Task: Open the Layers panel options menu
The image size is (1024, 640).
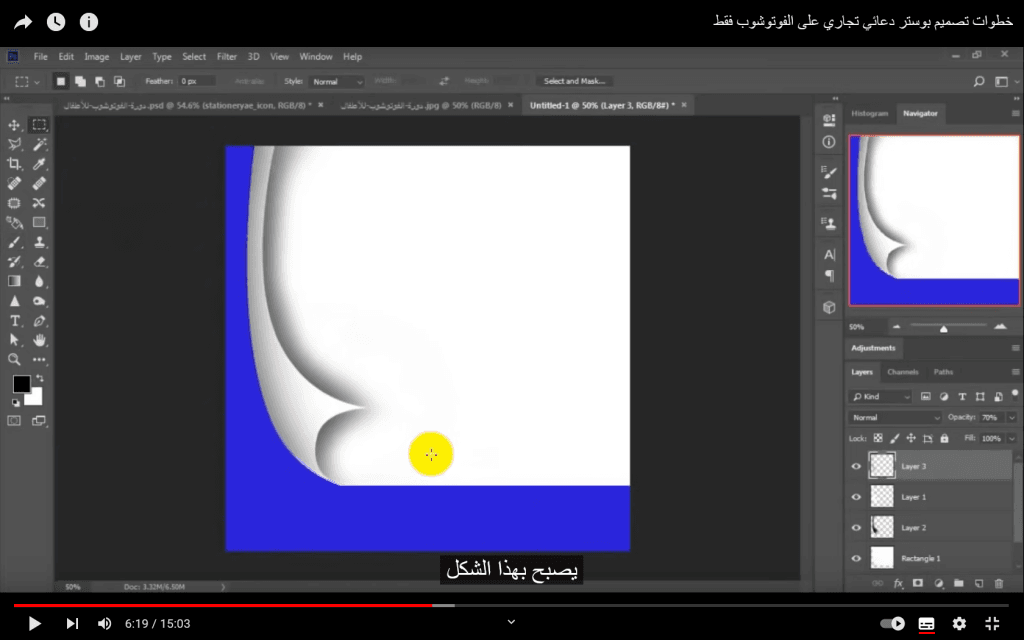Action: point(1016,372)
